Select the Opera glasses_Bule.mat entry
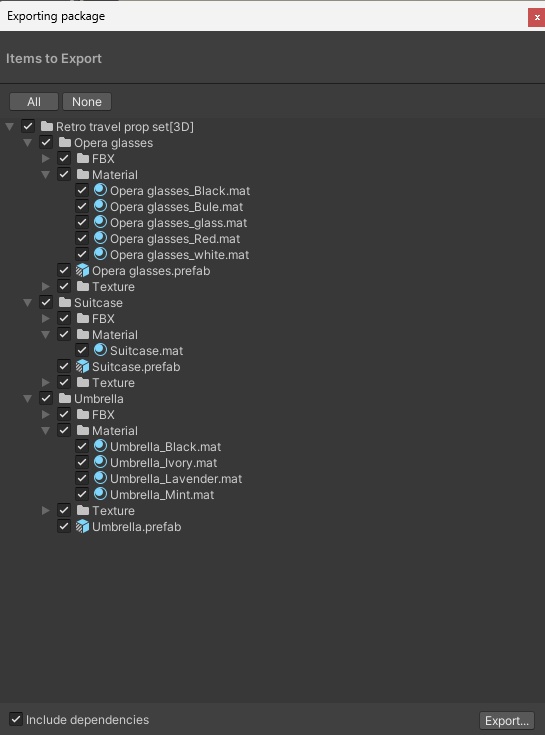545x735 pixels. (x=177, y=207)
